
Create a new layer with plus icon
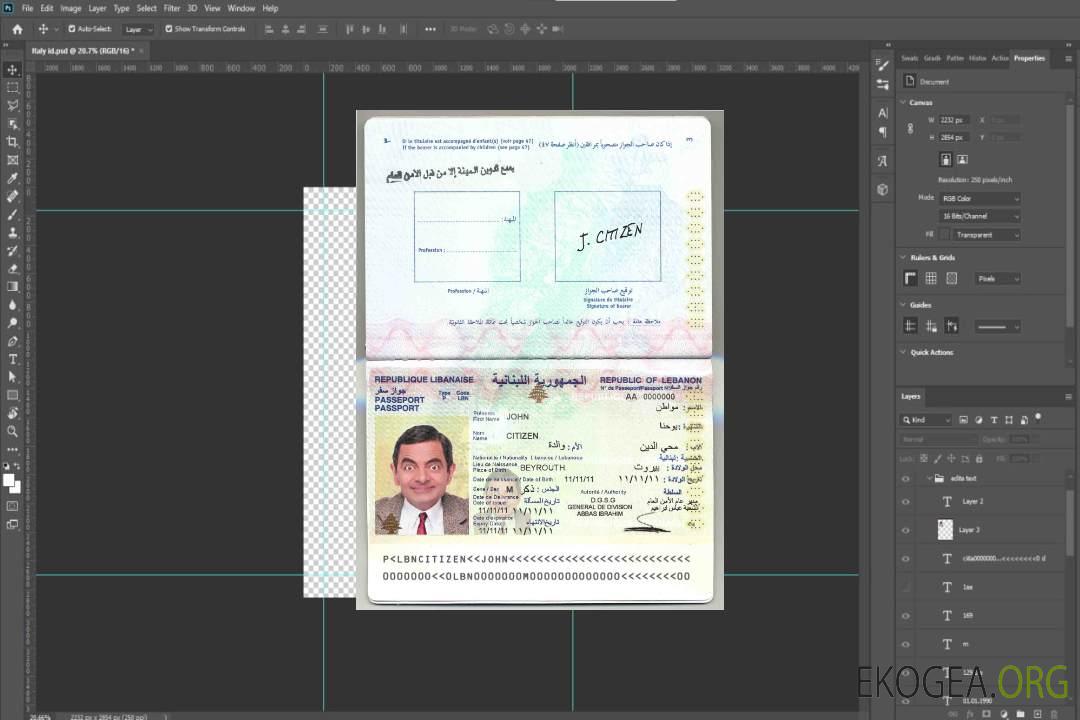pos(1037,714)
